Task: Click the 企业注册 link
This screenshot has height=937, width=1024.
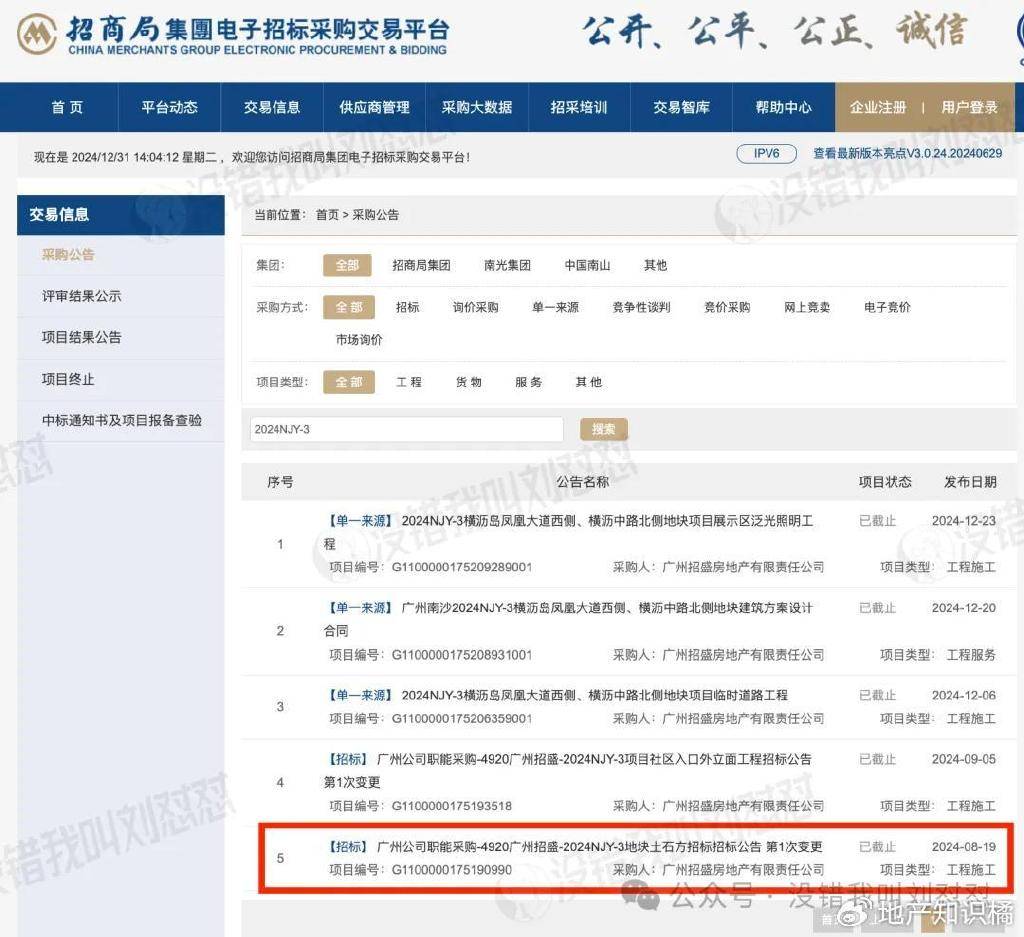Action: coord(877,107)
